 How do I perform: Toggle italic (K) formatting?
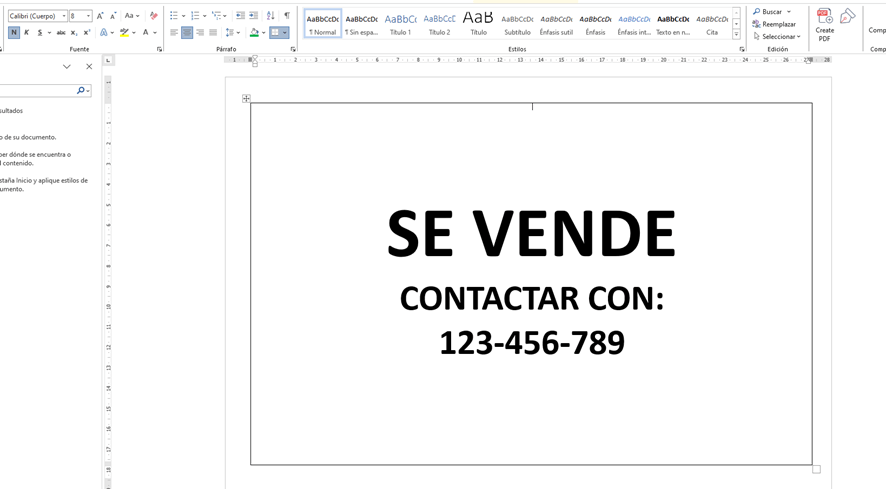26,33
